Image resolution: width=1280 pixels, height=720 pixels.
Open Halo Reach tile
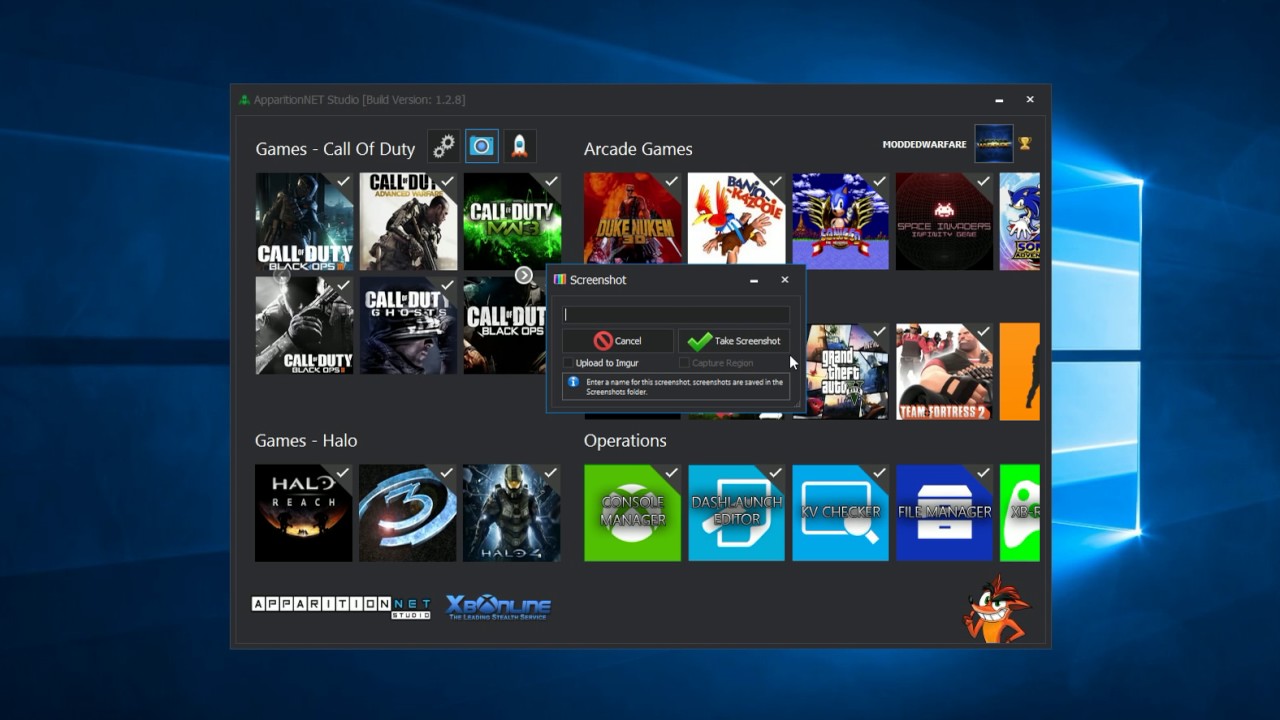tap(304, 513)
